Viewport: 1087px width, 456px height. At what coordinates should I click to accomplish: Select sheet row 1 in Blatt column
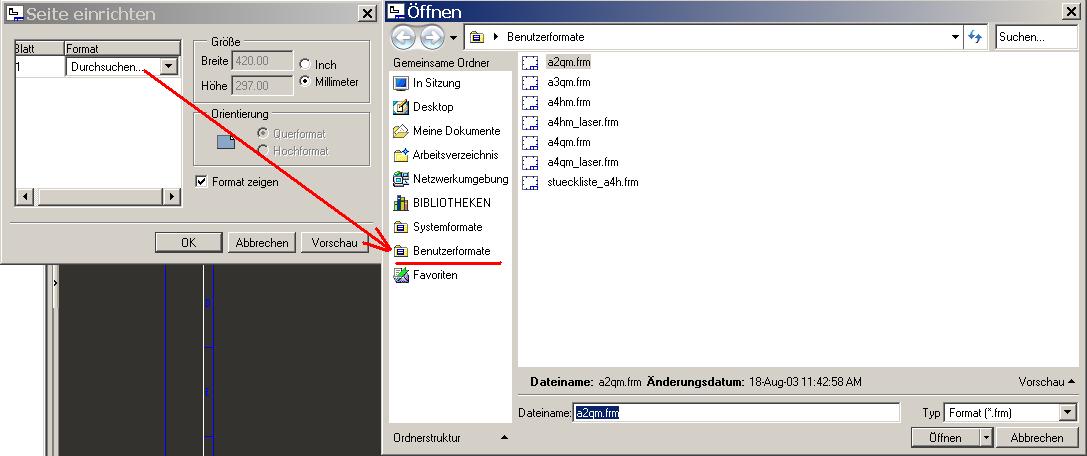pyautogui.click(x=40, y=67)
